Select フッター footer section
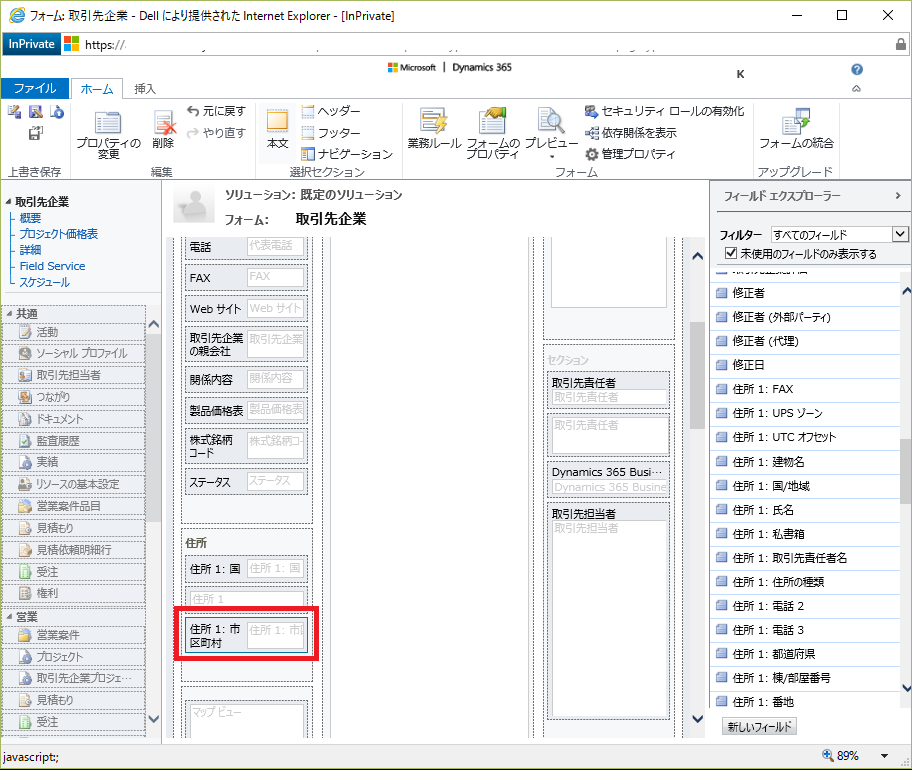Image resolution: width=912 pixels, height=770 pixels. (331, 133)
